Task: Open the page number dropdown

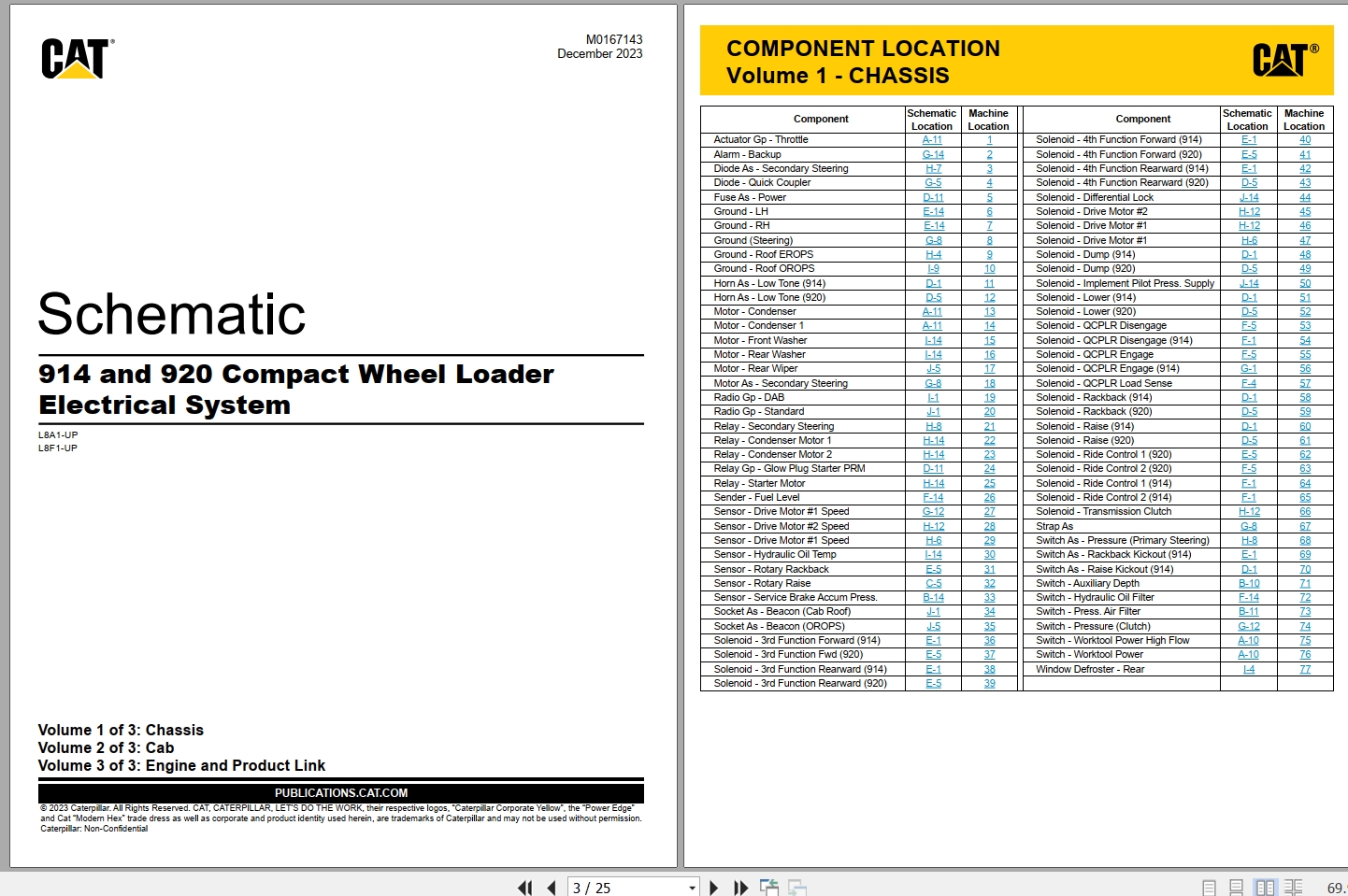Action: (x=692, y=889)
